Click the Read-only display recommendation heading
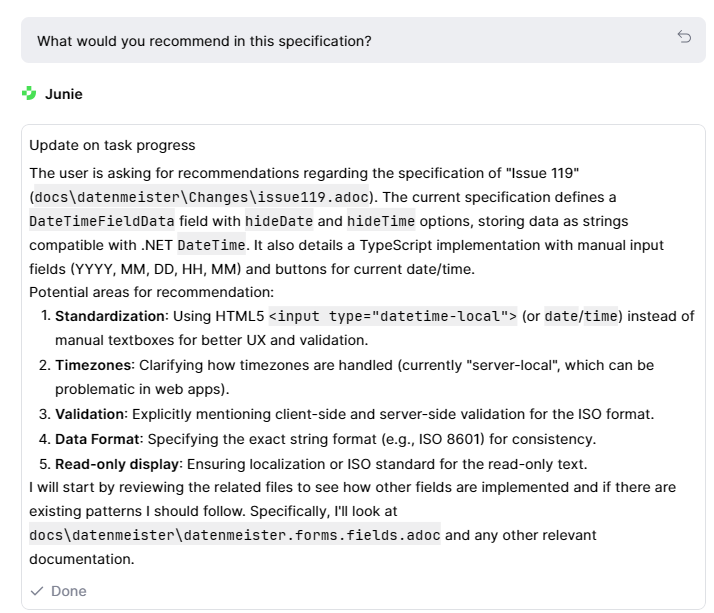This screenshot has height=613, width=714. (x=110, y=463)
